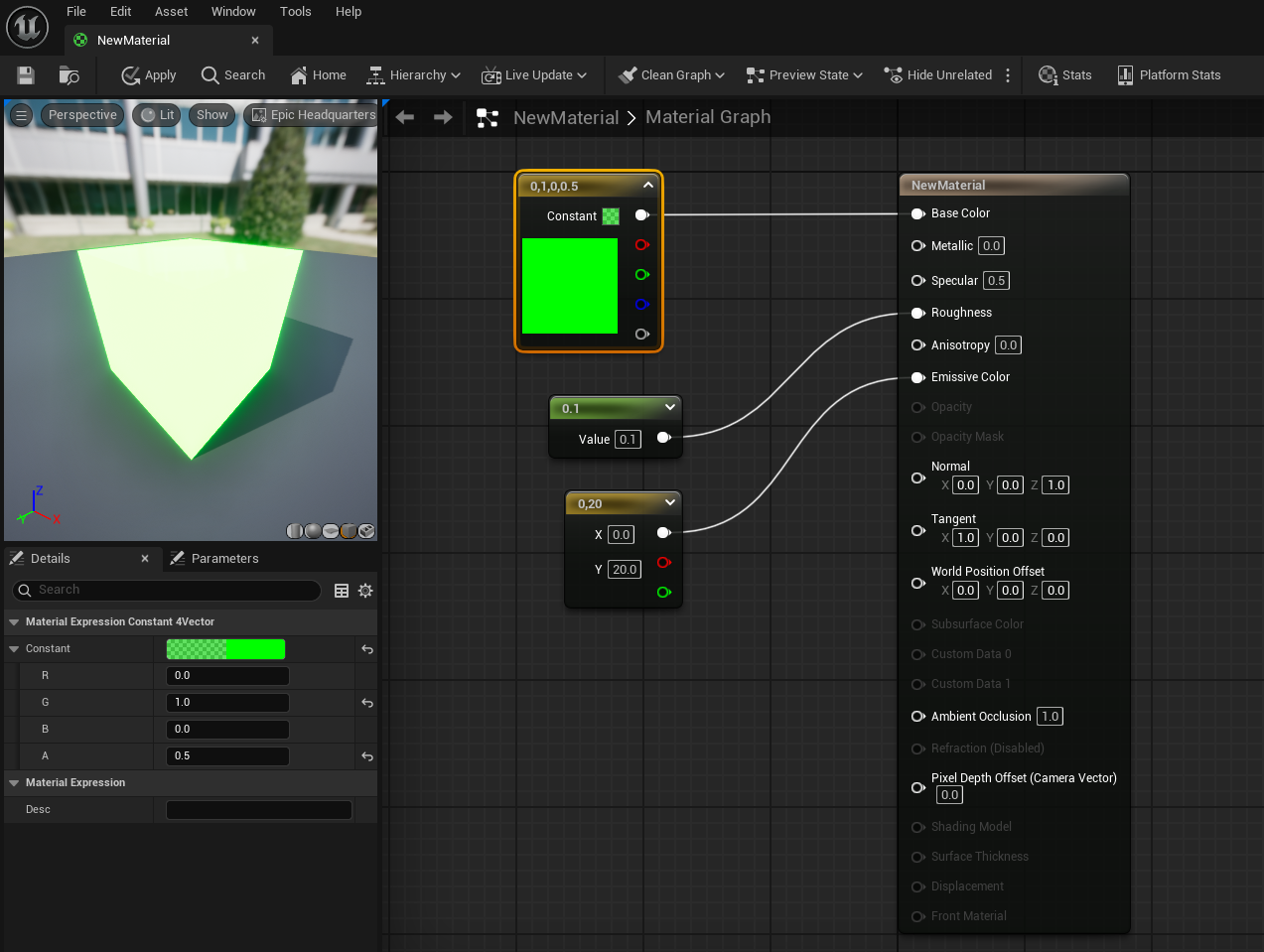Click the Metallic input pin
The width and height of the screenshot is (1264, 952).
918,246
